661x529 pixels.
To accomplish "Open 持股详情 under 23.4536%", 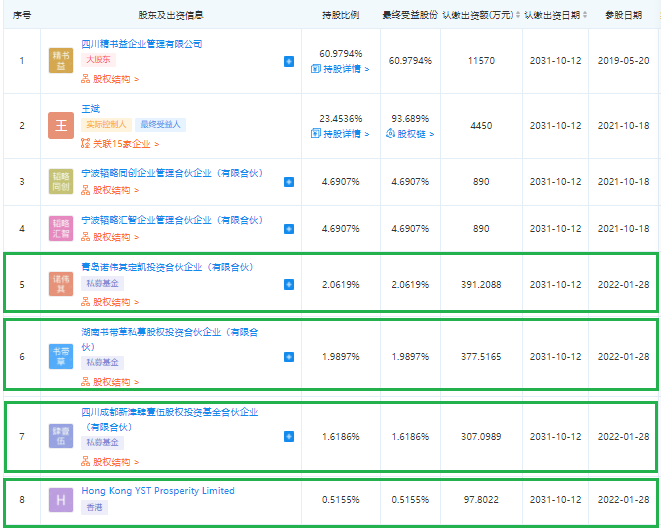I will pyautogui.click(x=340, y=134).
